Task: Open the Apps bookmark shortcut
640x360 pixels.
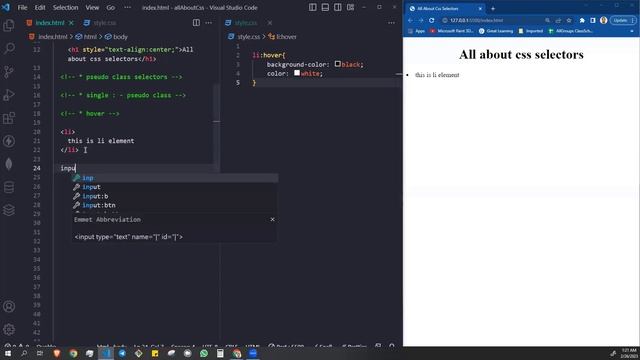Action: (x=416, y=31)
